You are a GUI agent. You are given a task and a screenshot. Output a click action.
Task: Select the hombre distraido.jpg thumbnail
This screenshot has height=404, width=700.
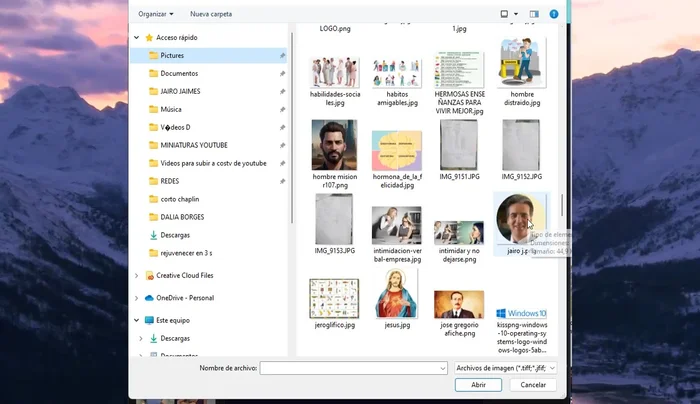coord(521,62)
